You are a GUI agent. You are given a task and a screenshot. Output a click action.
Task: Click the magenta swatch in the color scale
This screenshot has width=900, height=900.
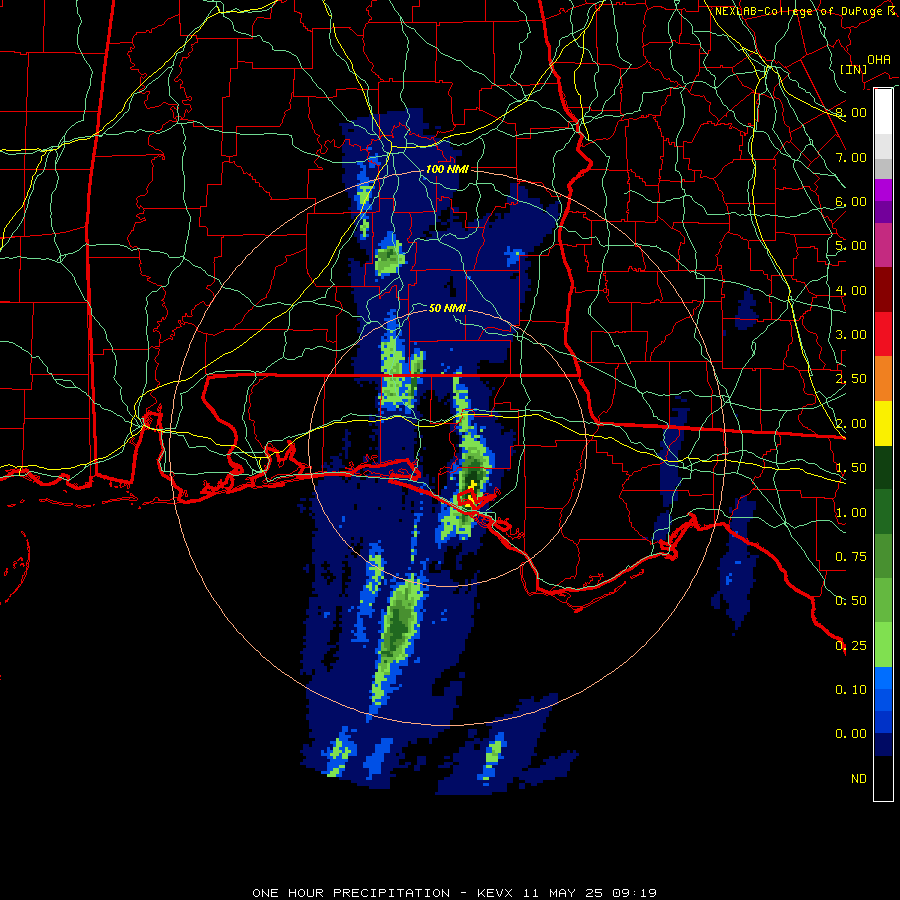click(x=883, y=190)
